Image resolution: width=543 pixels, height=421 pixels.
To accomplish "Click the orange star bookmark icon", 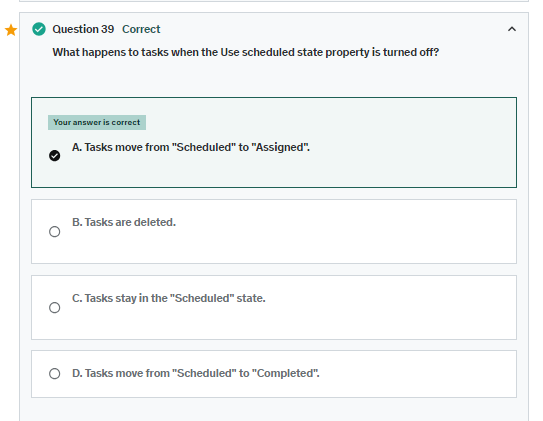I will (x=11, y=30).
